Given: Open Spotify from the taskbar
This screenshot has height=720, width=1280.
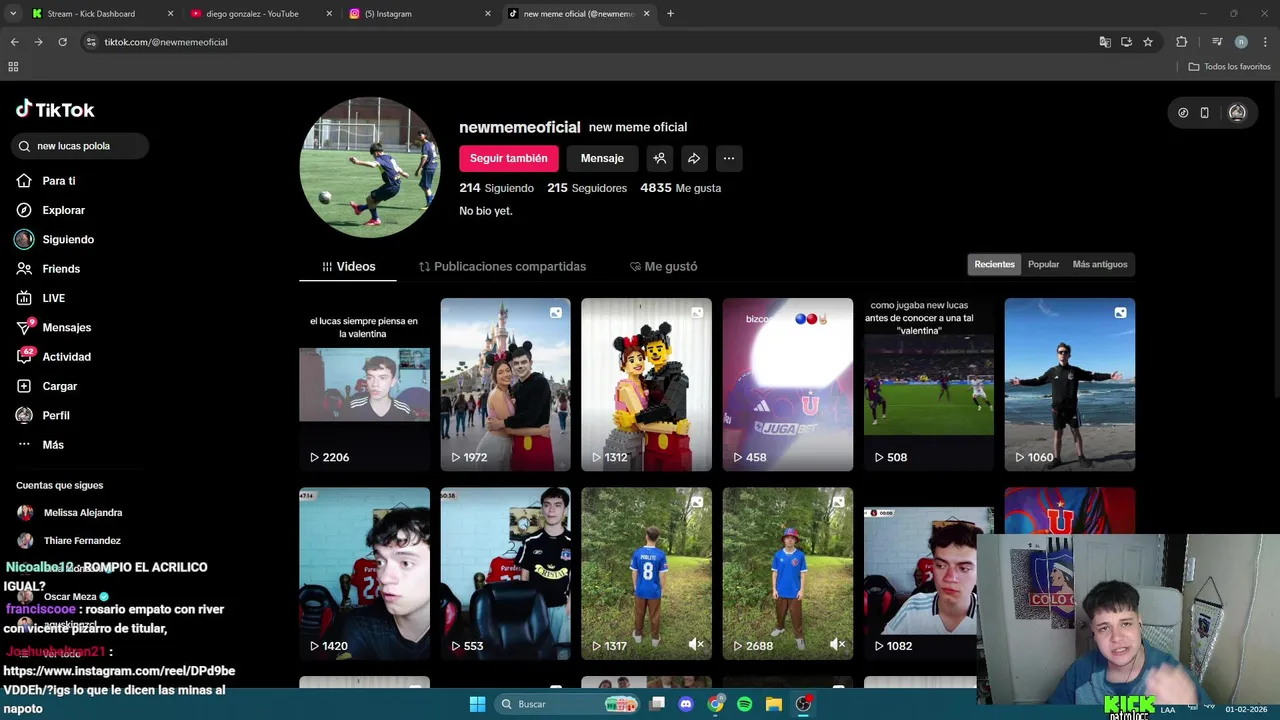Looking at the screenshot, I should click(x=744, y=704).
